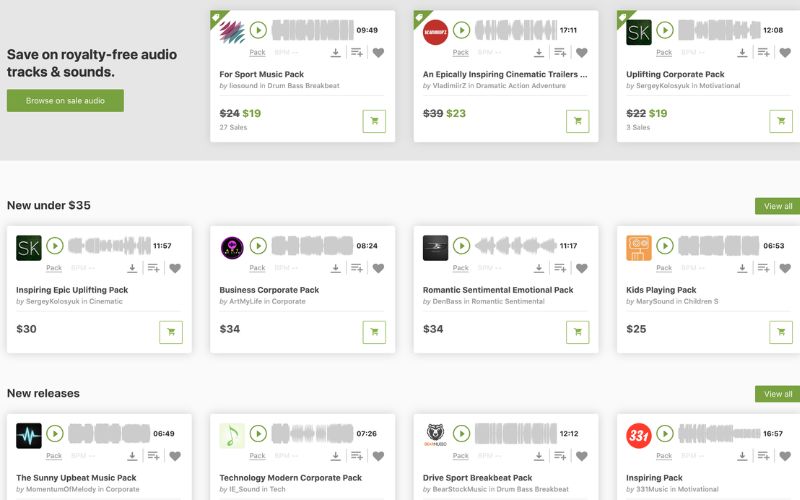Open the Technology Modern Corporate Pack title
This screenshot has width=800, height=500.
(x=290, y=478)
